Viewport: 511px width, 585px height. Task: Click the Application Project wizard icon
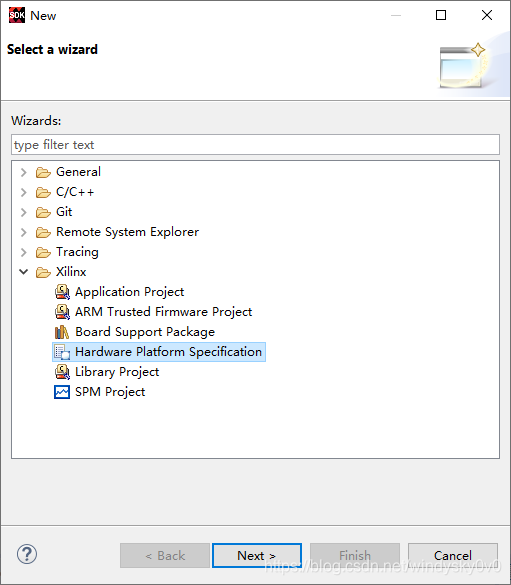point(62,292)
